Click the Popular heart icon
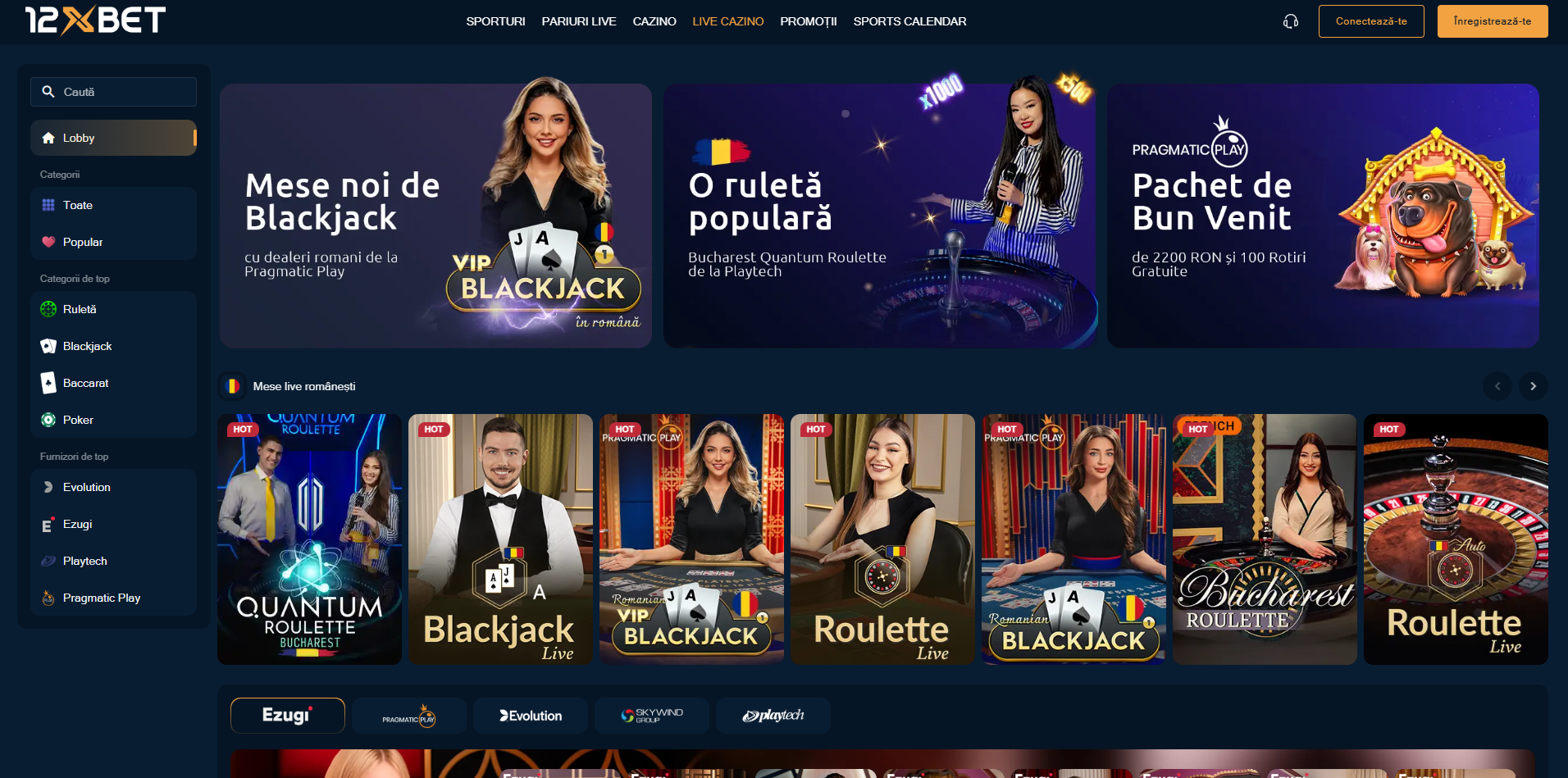 [48, 242]
